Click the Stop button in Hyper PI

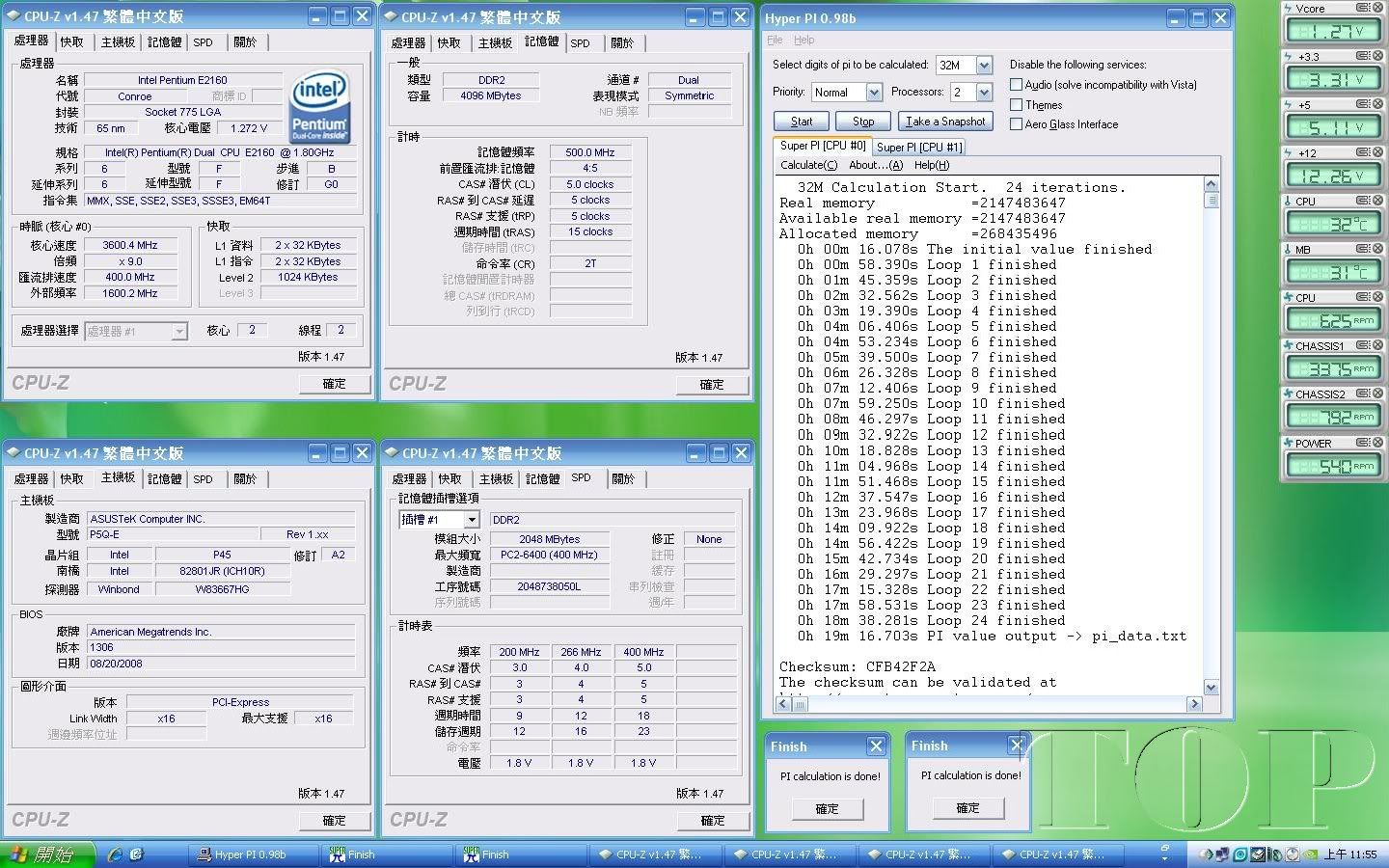863,122
